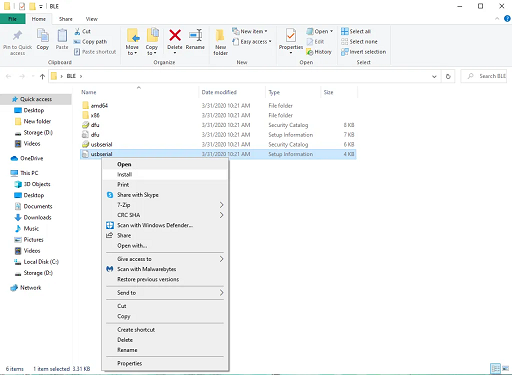
Task: Click the Help question mark icon
Action: coord(507,19)
